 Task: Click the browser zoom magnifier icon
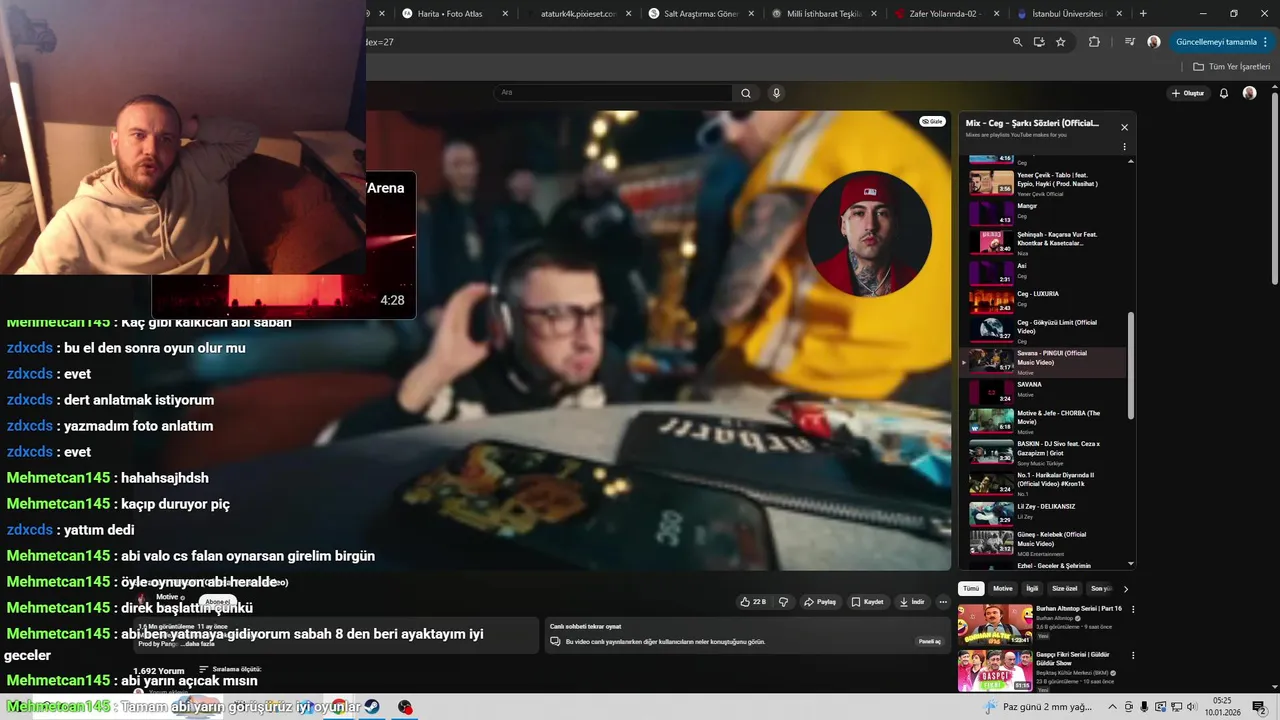click(x=1017, y=42)
